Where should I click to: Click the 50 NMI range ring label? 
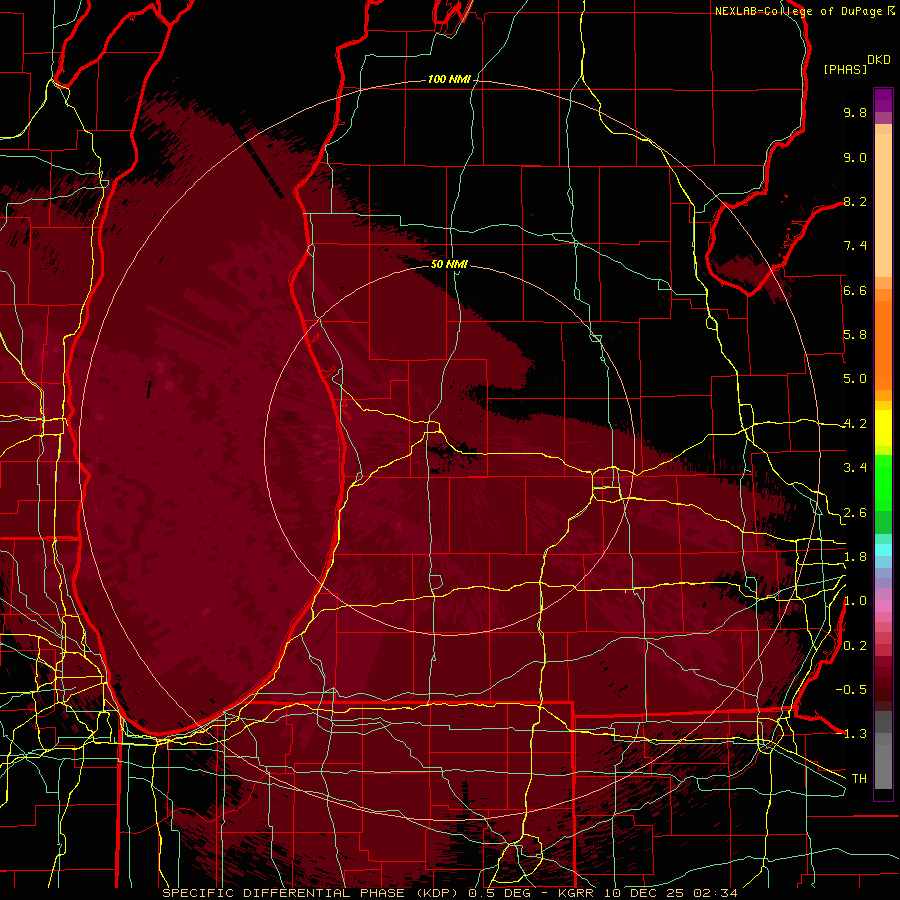tap(449, 264)
